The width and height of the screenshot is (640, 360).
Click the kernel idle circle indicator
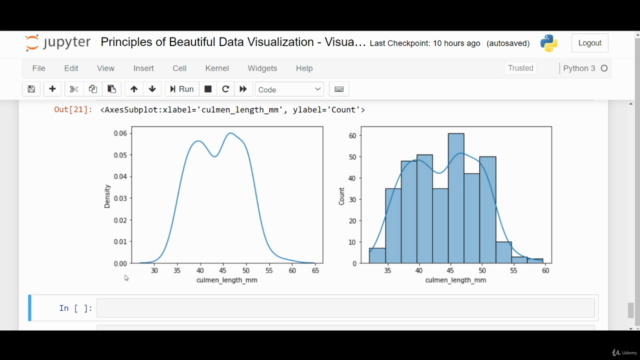[x=604, y=69]
